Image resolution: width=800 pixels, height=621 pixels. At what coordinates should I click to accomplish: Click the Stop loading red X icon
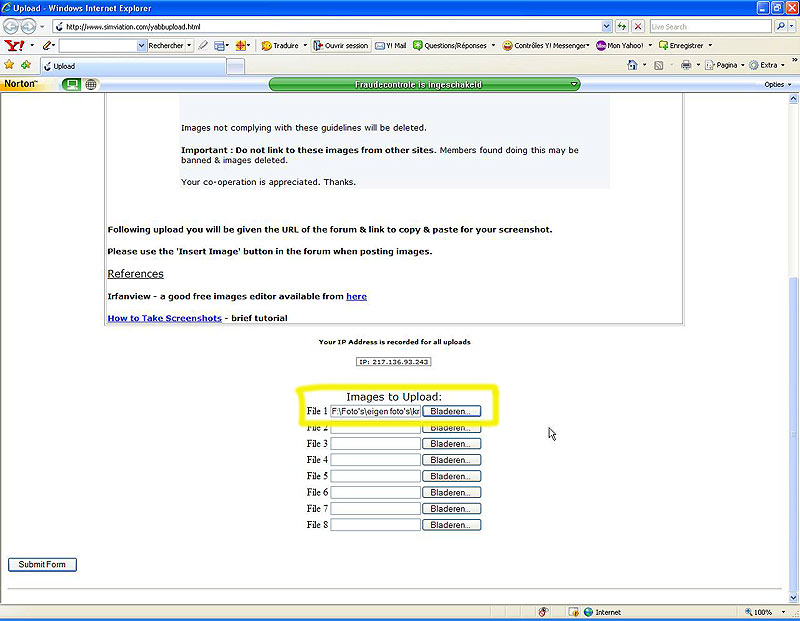[x=638, y=26]
